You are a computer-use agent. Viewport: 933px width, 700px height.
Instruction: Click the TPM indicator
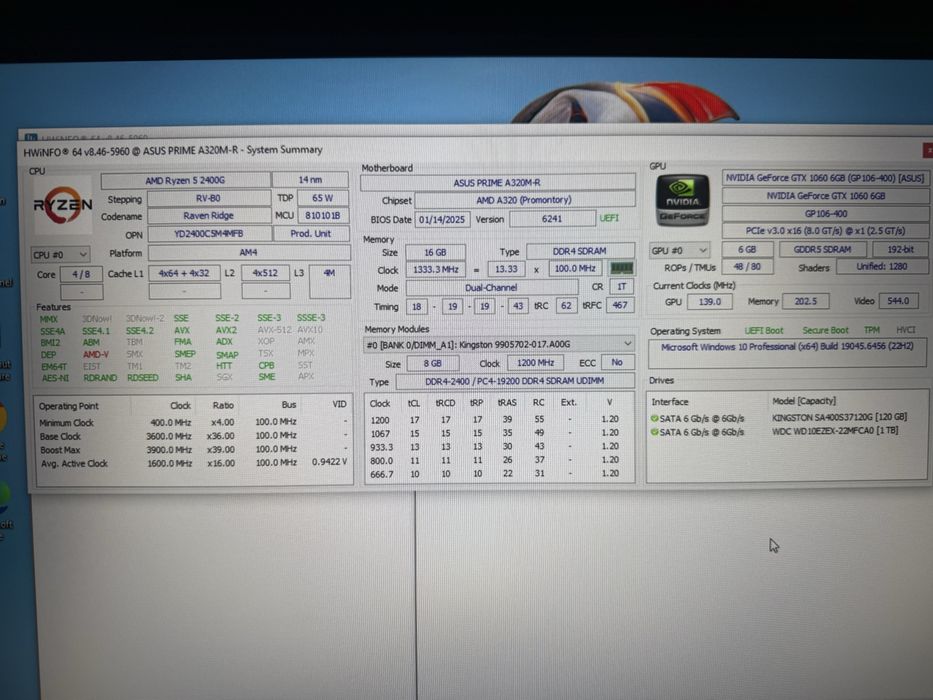pyautogui.click(x=872, y=330)
